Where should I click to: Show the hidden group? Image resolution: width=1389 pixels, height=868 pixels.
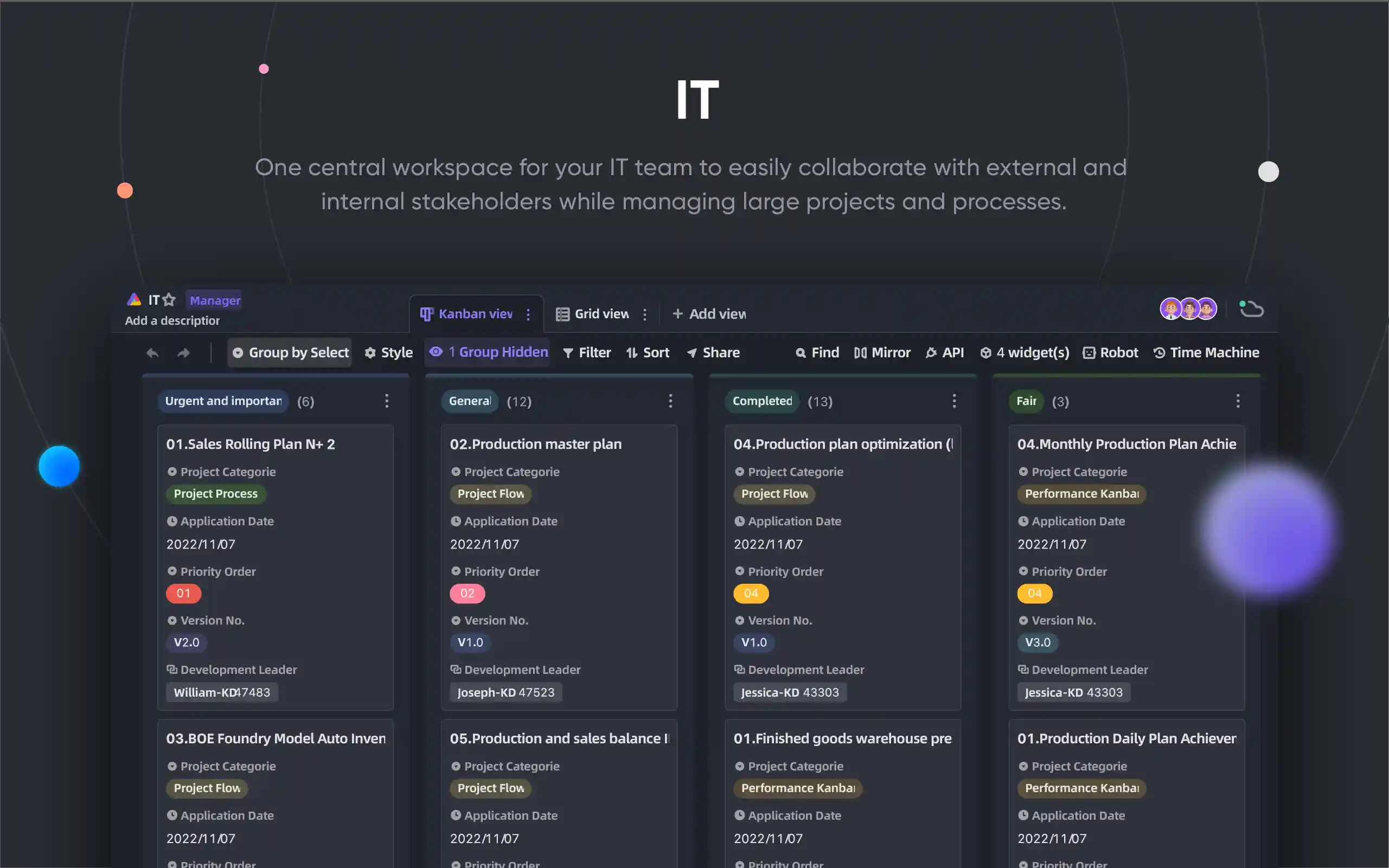point(487,351)
